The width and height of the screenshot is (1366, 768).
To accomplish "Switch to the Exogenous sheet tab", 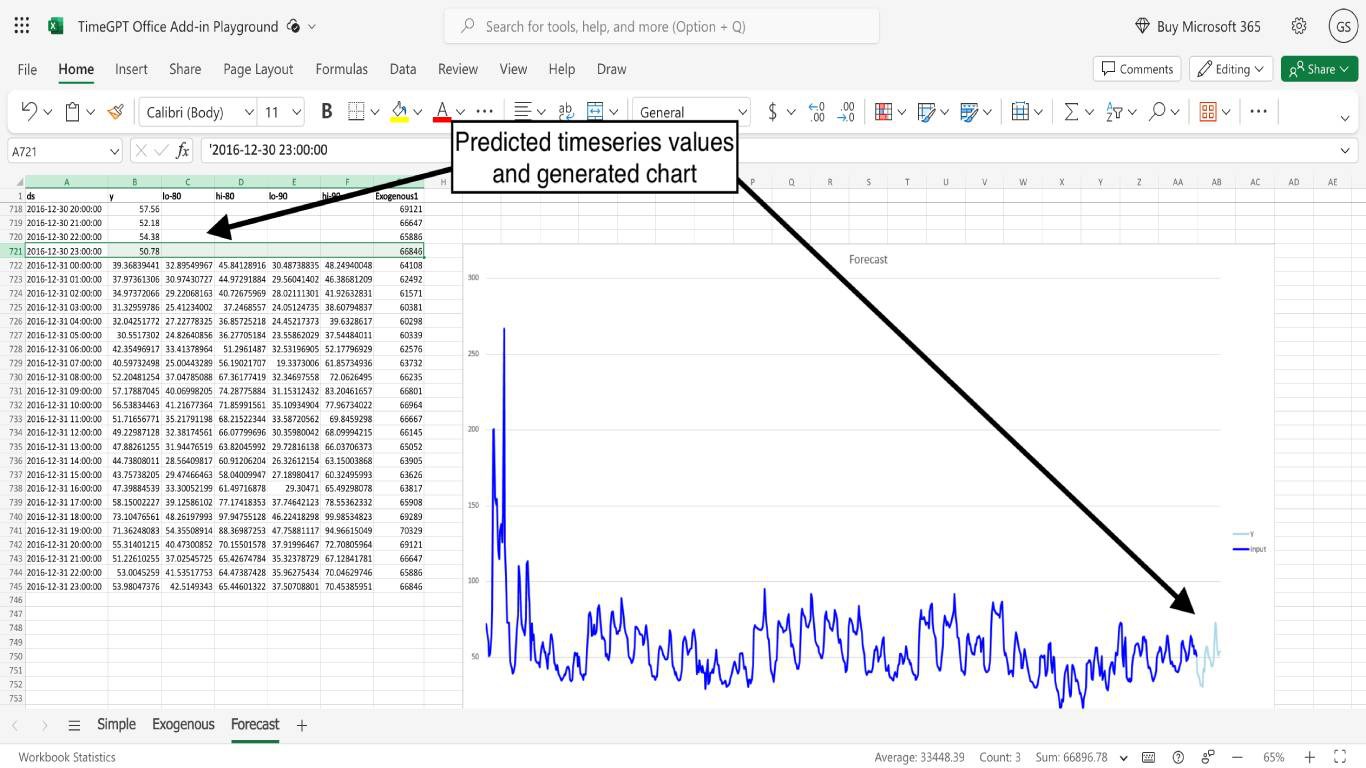I will point(183,724).
